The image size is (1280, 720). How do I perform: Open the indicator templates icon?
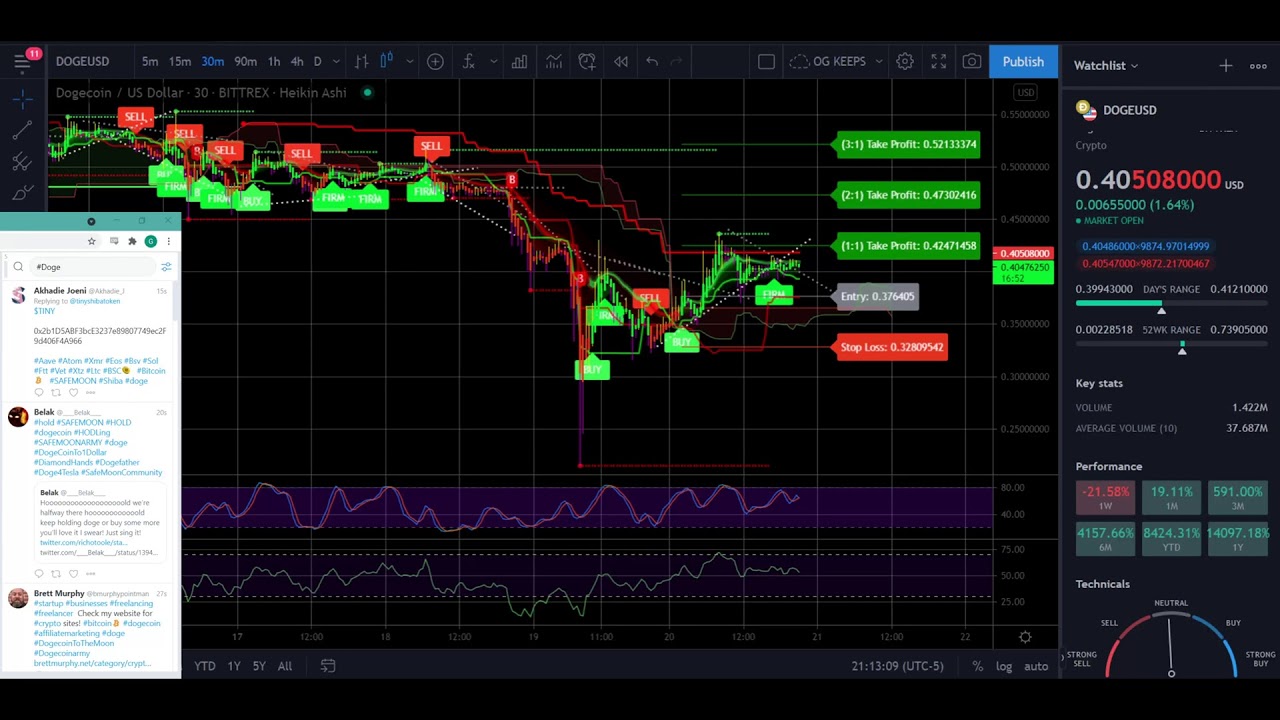553,62
